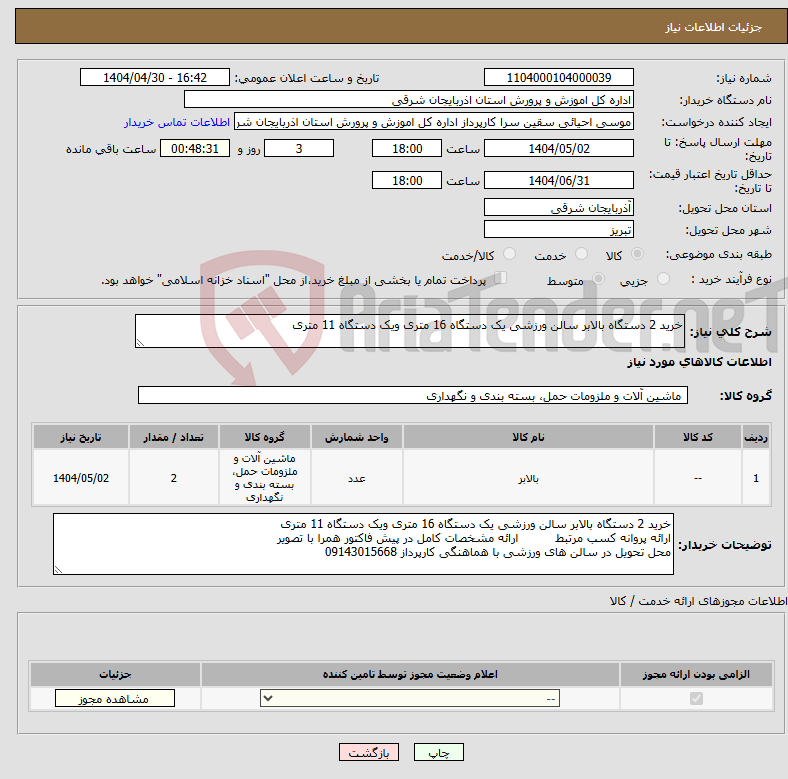
Task: Open the اطلاعات تماس خریدار link
Action: (x=177, y=122)
